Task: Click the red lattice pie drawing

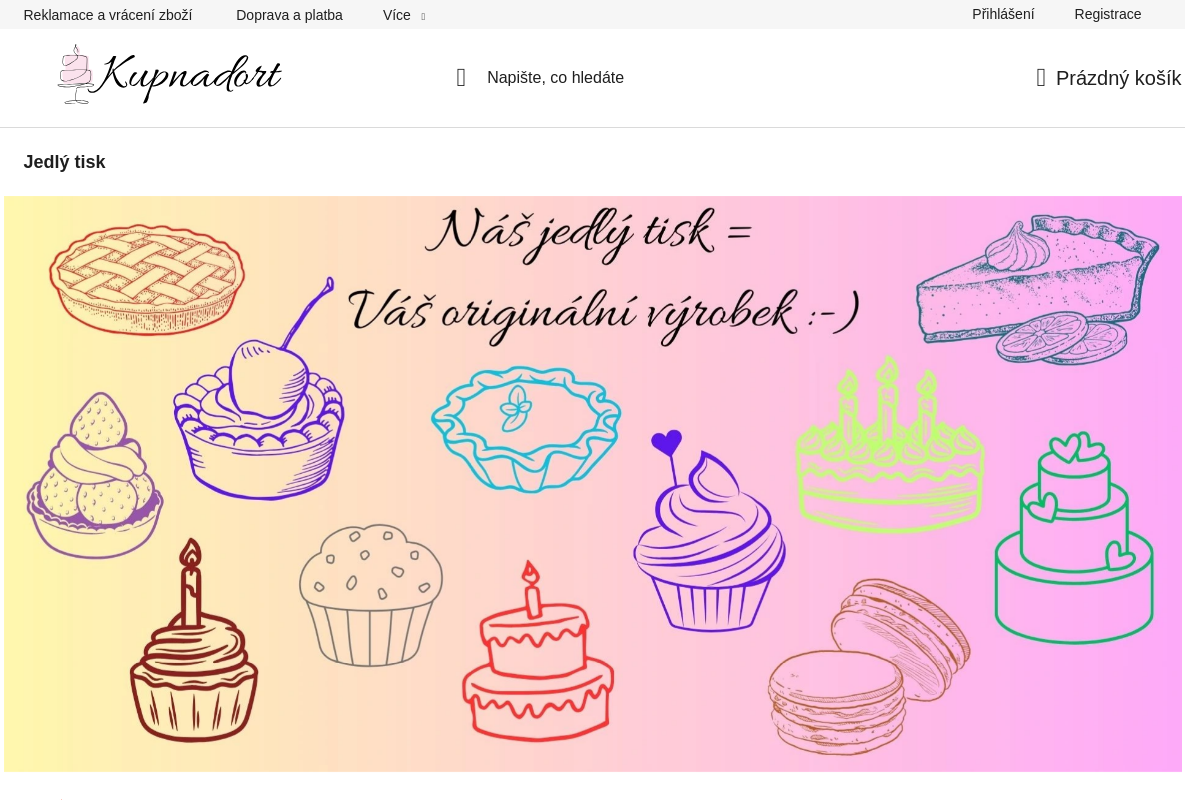Action: tap(147, 278)
